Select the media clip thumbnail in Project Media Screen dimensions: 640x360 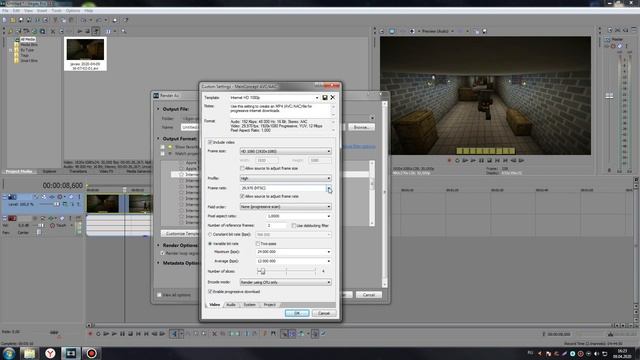pos(85,54)
